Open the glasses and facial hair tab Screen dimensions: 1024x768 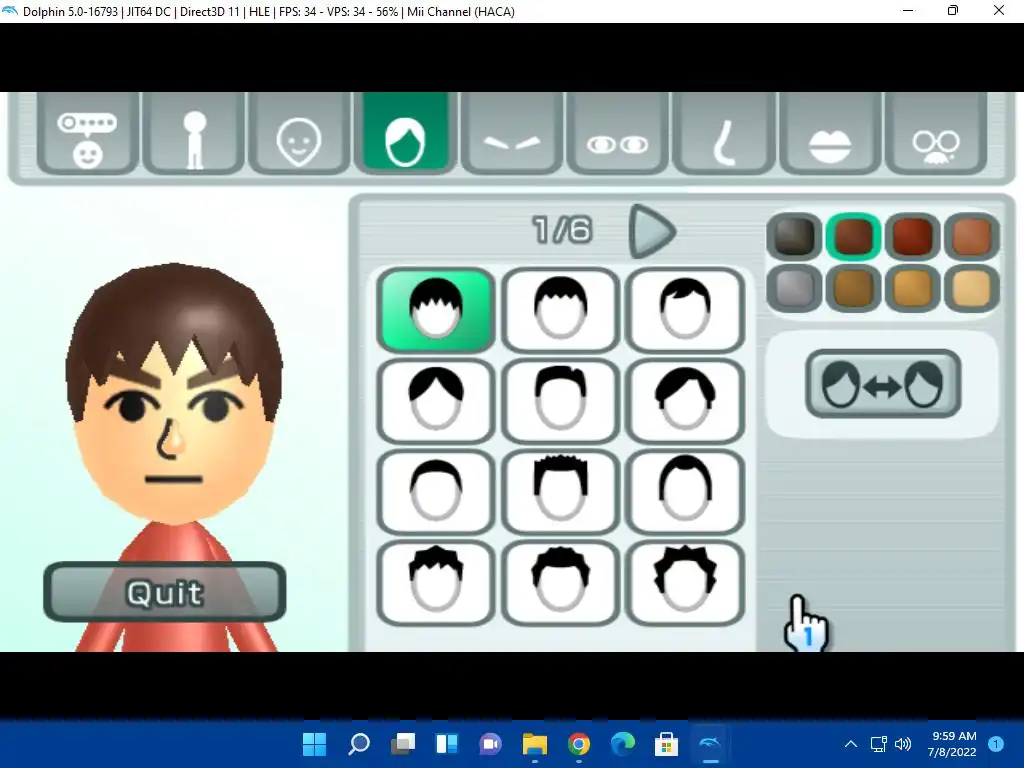[936, 135]
